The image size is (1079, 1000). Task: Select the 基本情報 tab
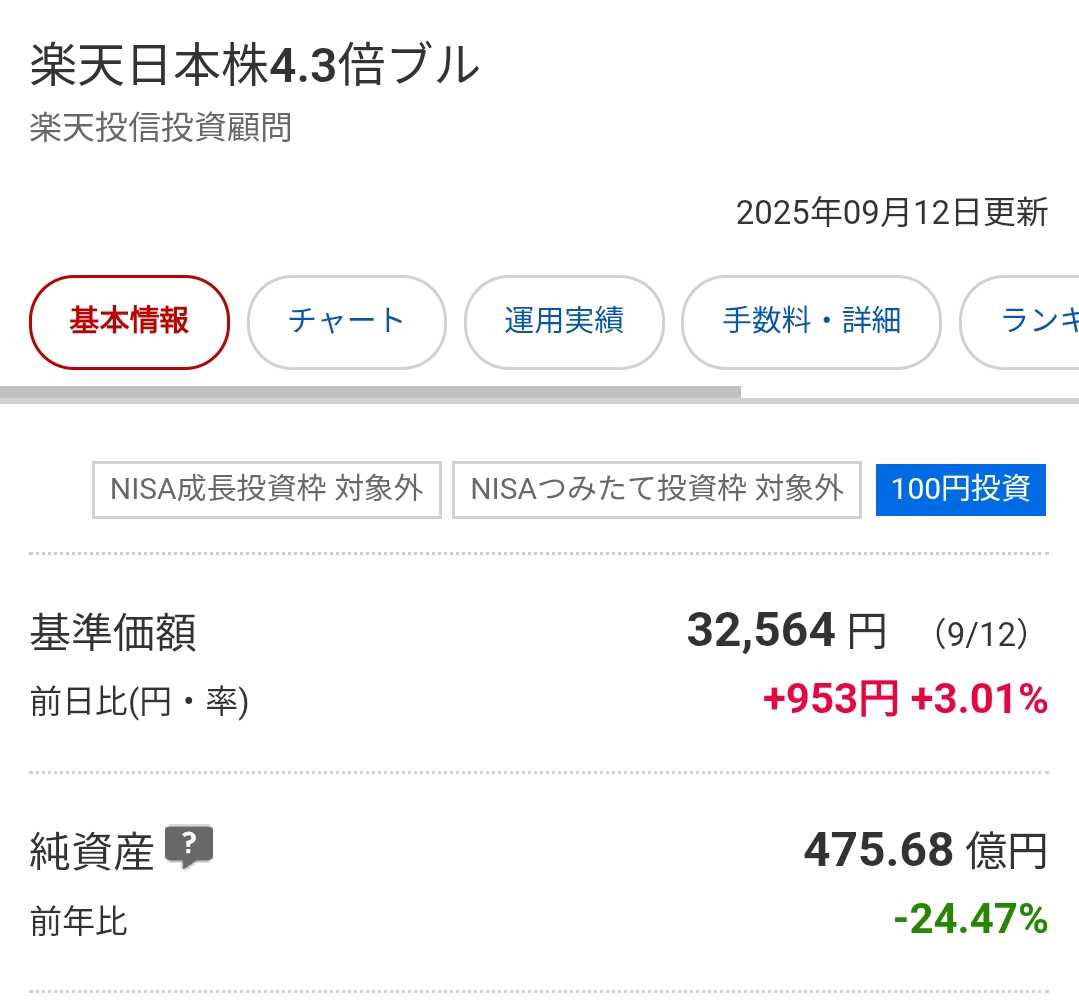tap(130, 322)
